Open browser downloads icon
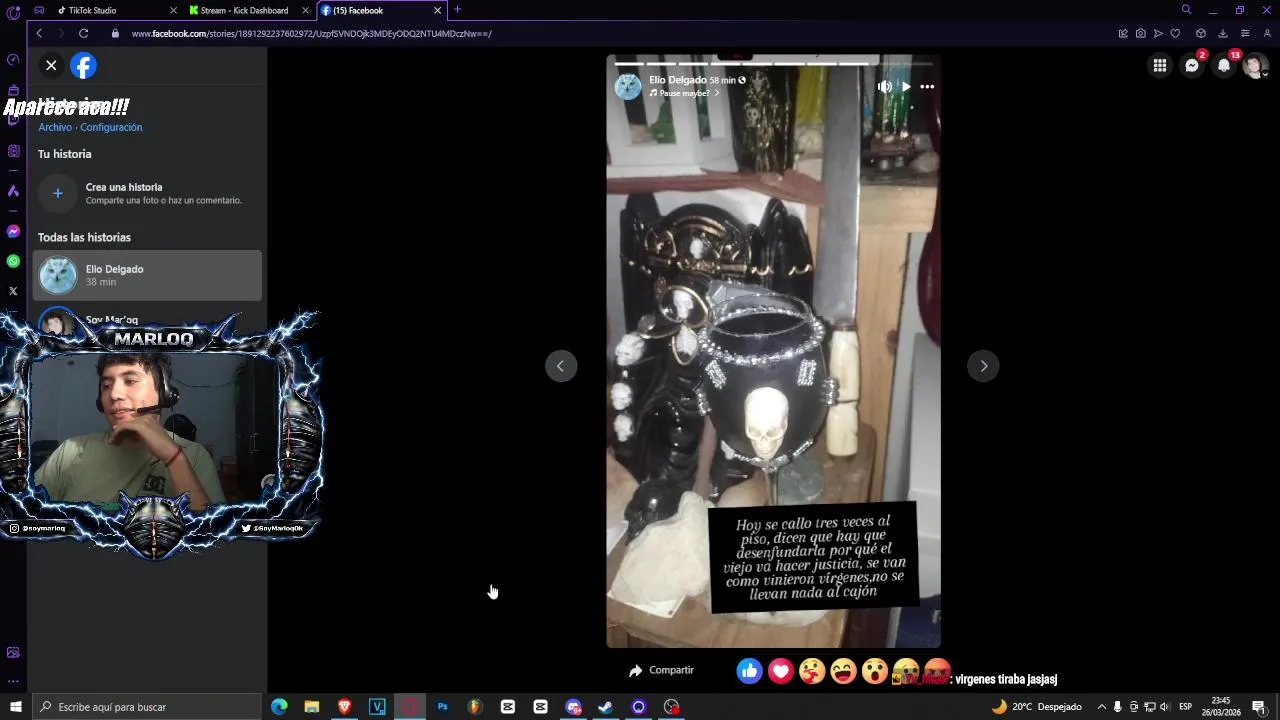 click(x=1222, y=33)
